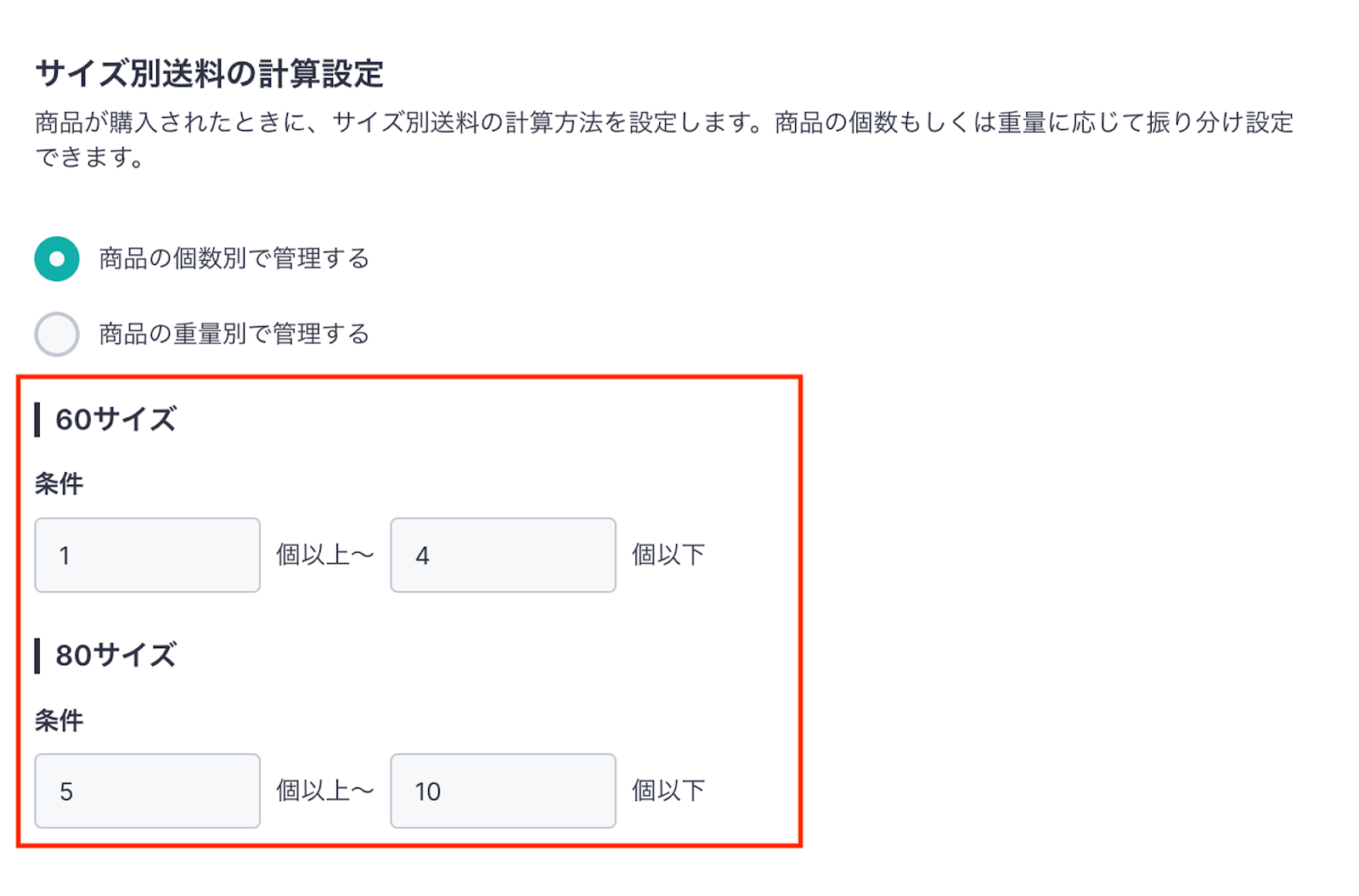Click the description paragraph below the heading
The image size is (1359, 896).
(x=663, y=139)
